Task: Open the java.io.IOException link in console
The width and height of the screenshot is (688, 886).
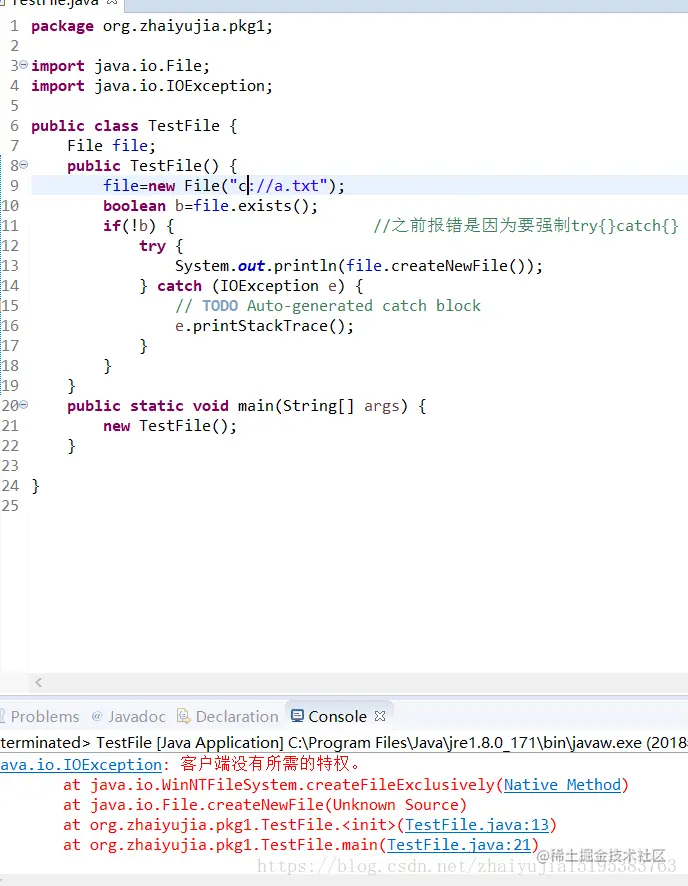Action: pos(81,765)
